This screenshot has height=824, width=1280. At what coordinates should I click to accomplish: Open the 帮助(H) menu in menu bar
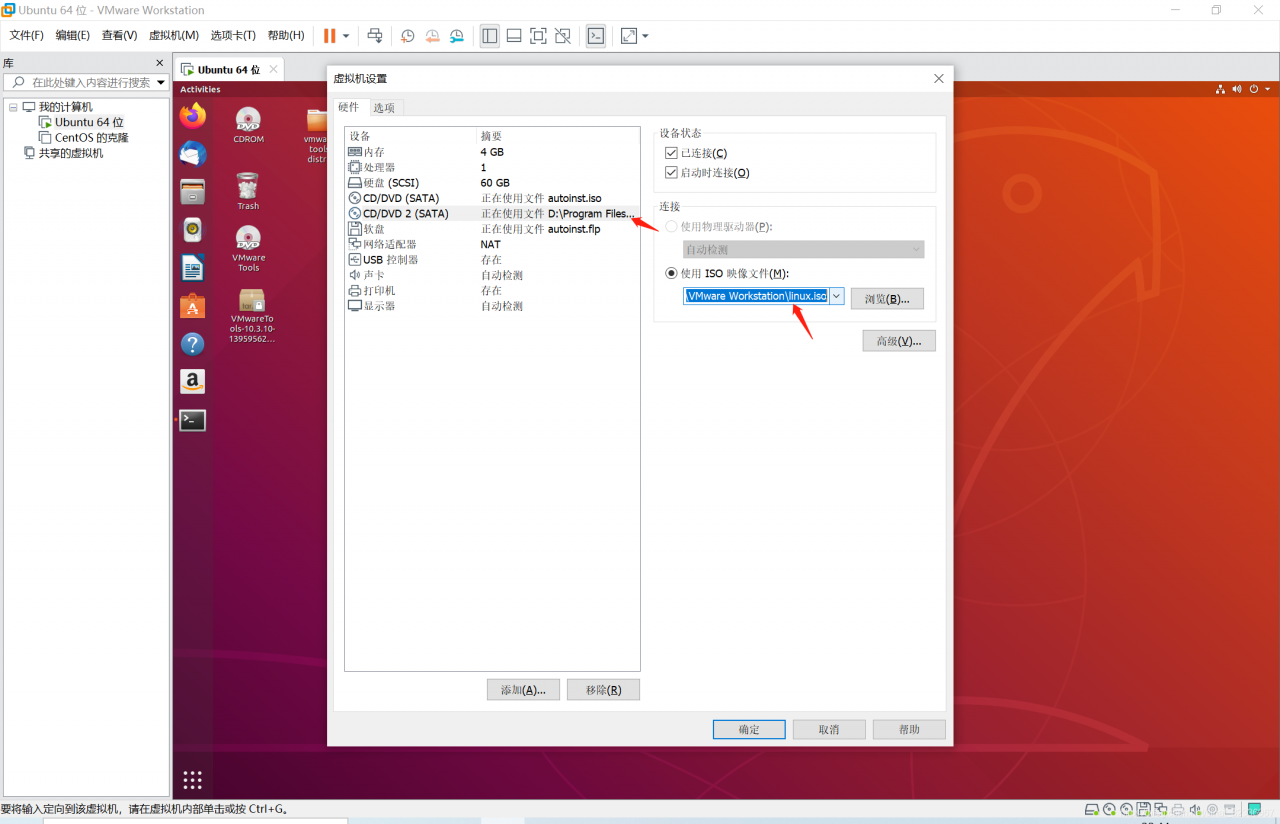tap(286, 35)
